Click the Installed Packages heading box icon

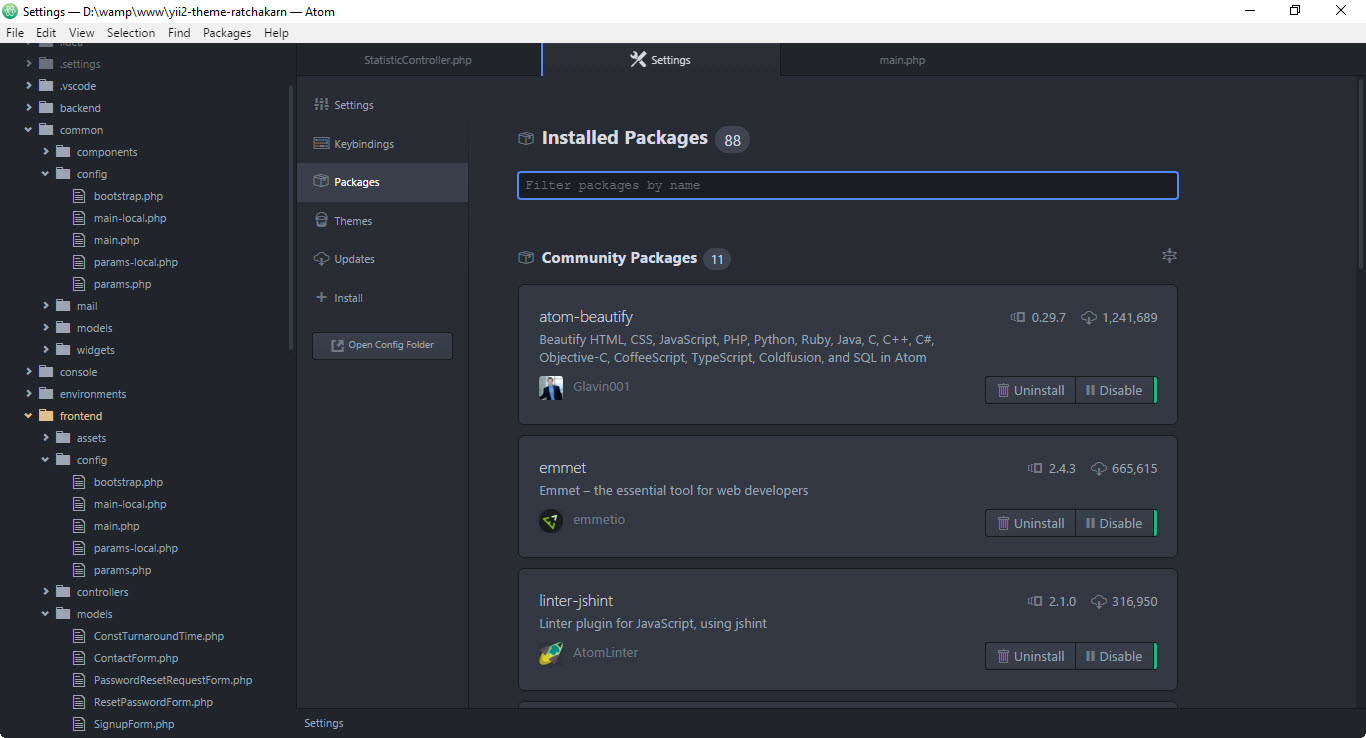[x=526, y=138]
